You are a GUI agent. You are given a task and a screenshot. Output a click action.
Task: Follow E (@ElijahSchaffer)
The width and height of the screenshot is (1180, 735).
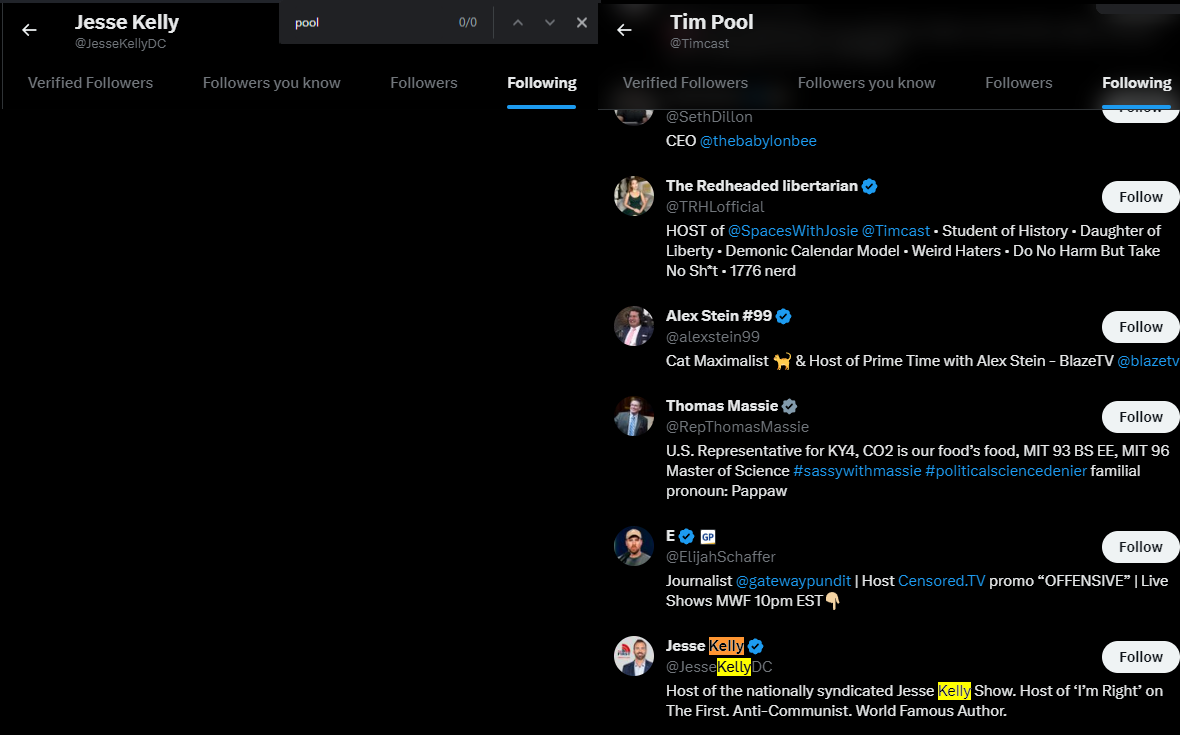tap(1141, 547)
